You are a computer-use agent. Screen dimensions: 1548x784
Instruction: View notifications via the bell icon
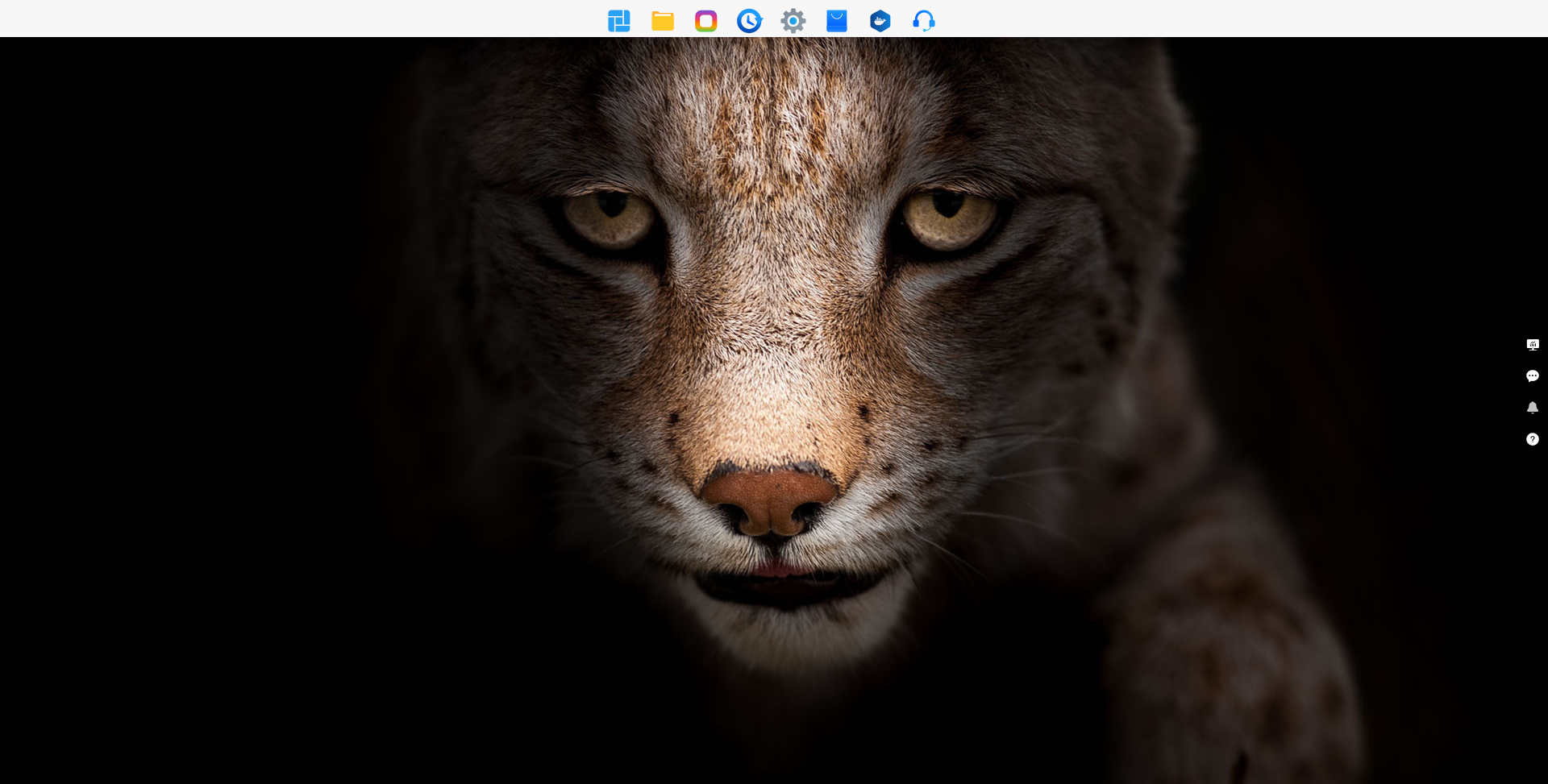[1533, 408]
